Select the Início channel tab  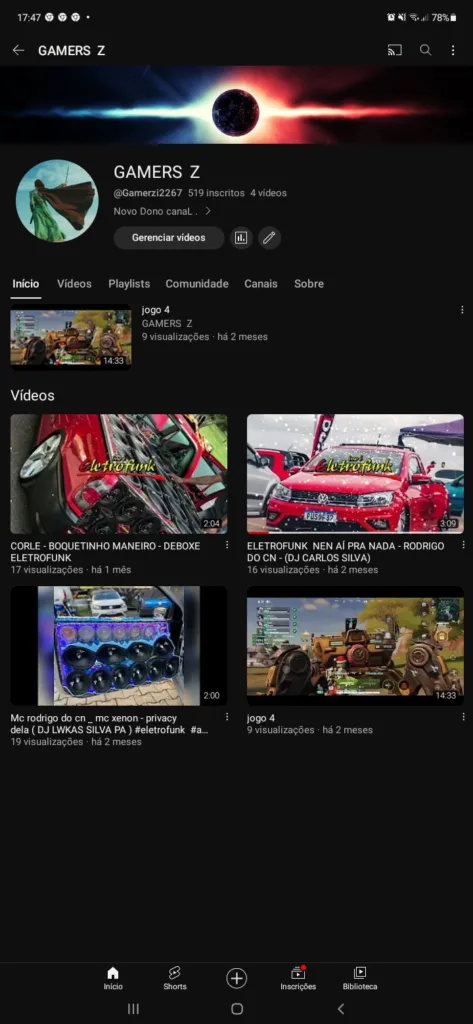click(26, 284)
